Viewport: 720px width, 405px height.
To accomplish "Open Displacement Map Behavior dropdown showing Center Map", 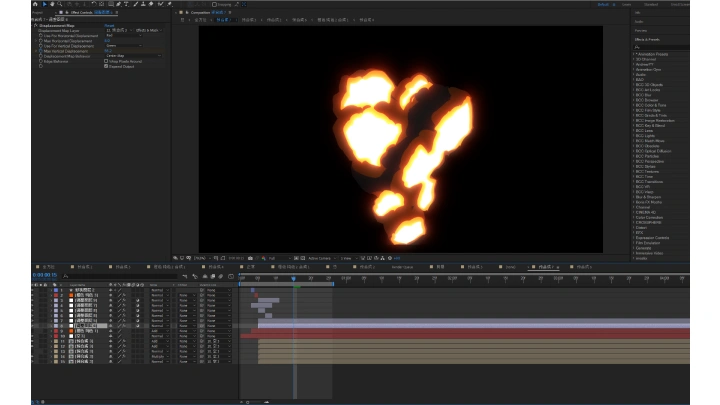I will 134,56.
